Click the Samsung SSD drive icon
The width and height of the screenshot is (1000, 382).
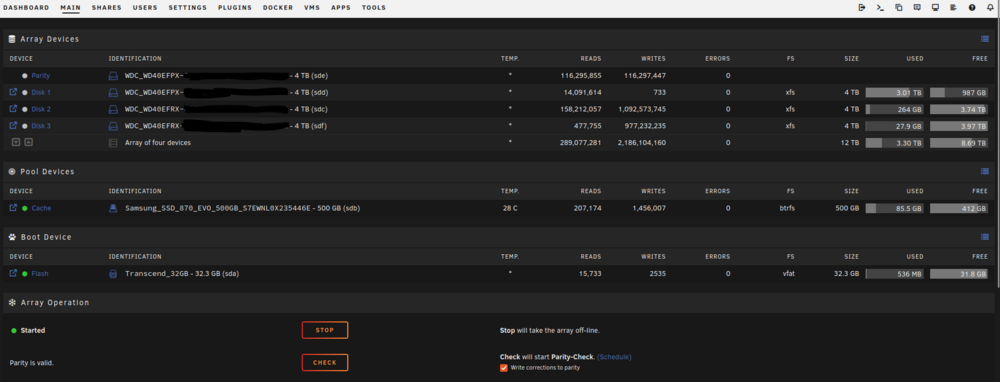pos(113,209)
